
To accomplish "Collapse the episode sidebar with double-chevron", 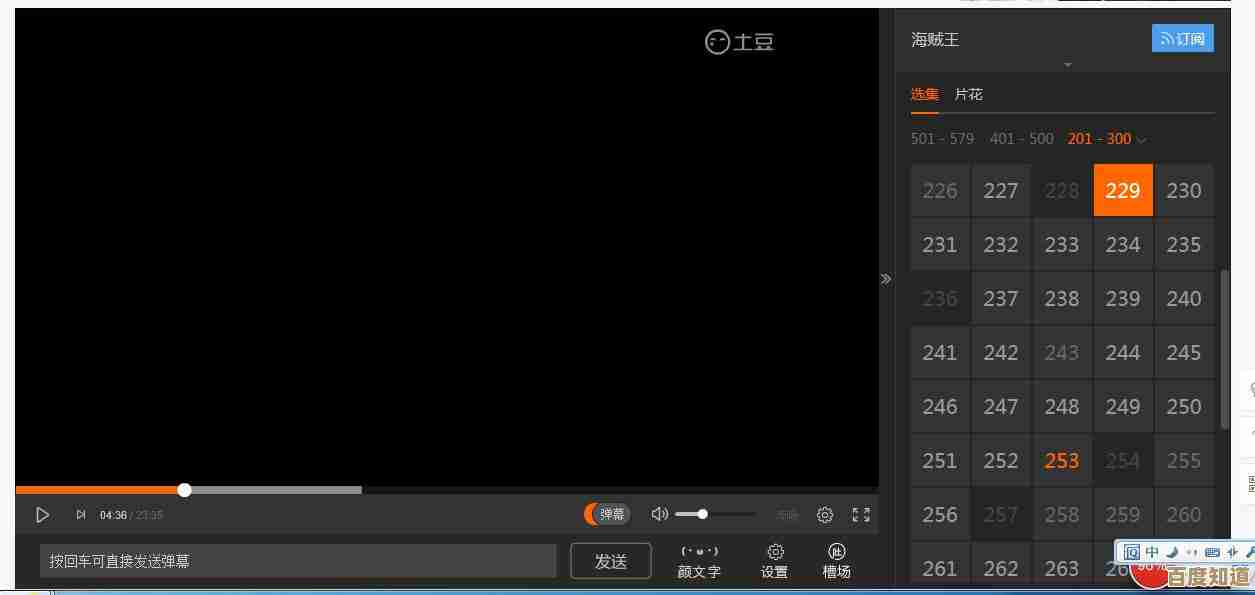I will point(886,279).
